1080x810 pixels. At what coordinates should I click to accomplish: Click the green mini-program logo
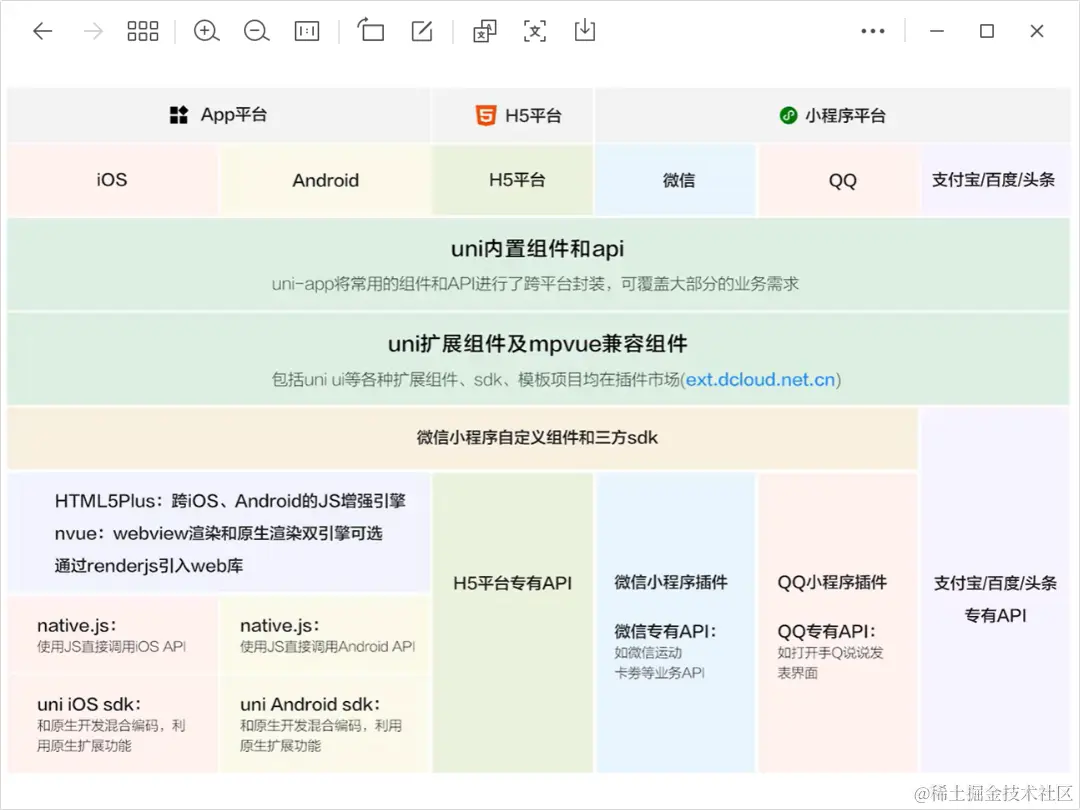788,116
